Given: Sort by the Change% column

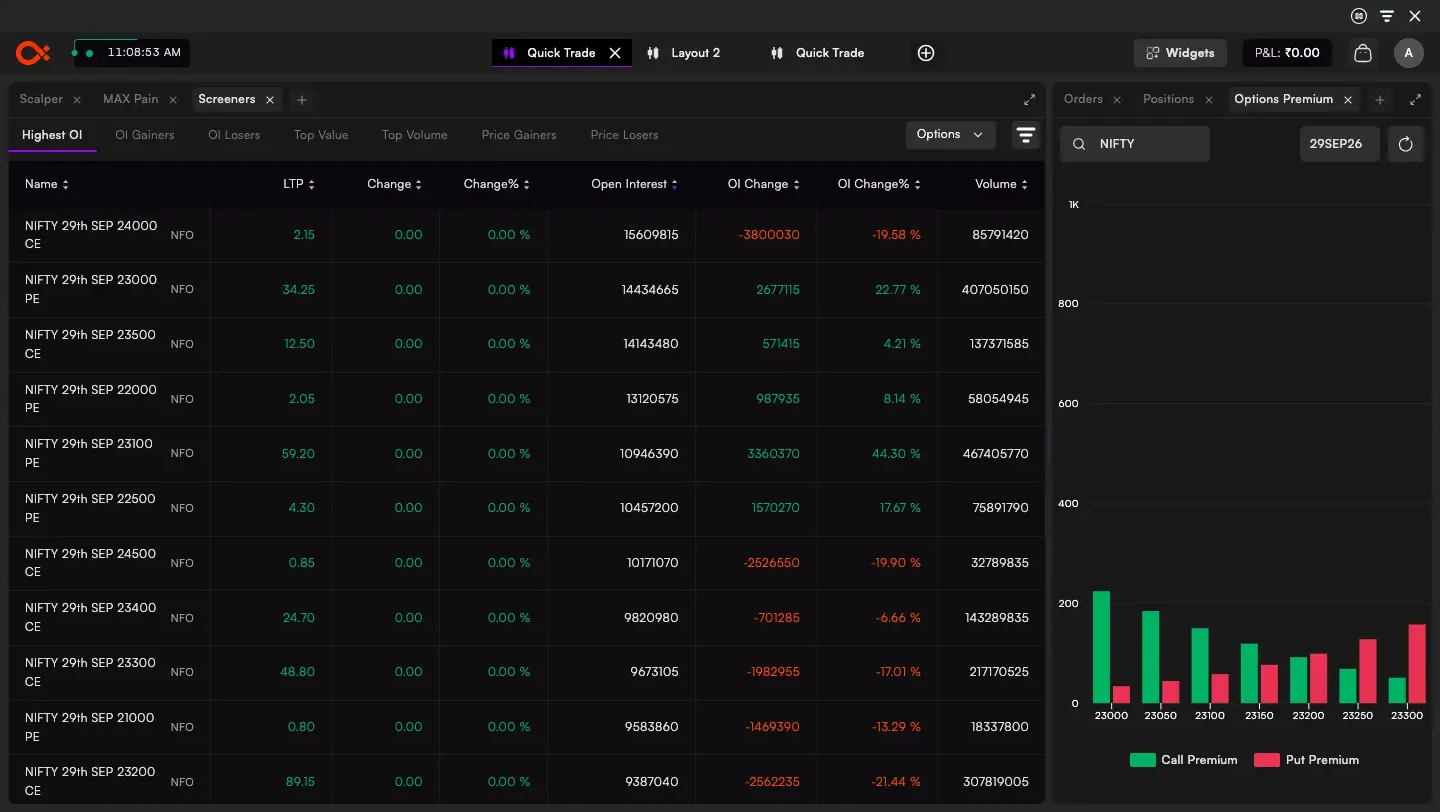Looking at the screenshot, I should click(x=497, y=184).
